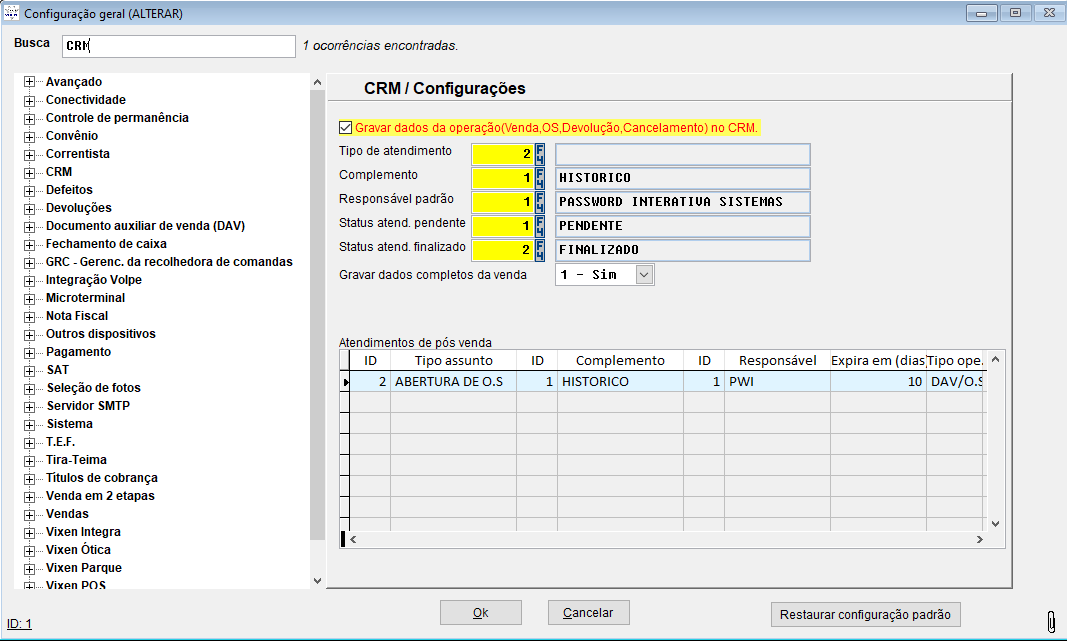
Task: Click the application icon in the title bar
Action: point(12,14)
